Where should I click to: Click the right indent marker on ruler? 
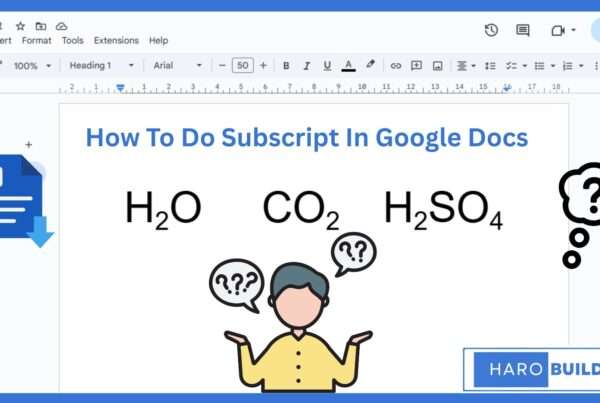[x=507, y=88]
